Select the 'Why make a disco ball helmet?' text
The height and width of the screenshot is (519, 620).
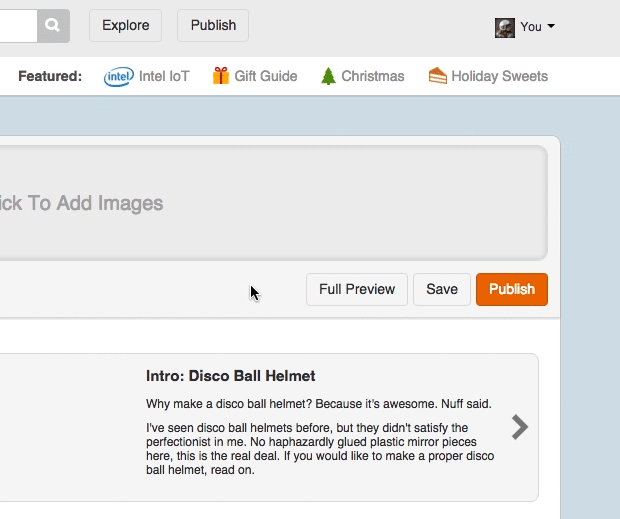click(229, 404)
